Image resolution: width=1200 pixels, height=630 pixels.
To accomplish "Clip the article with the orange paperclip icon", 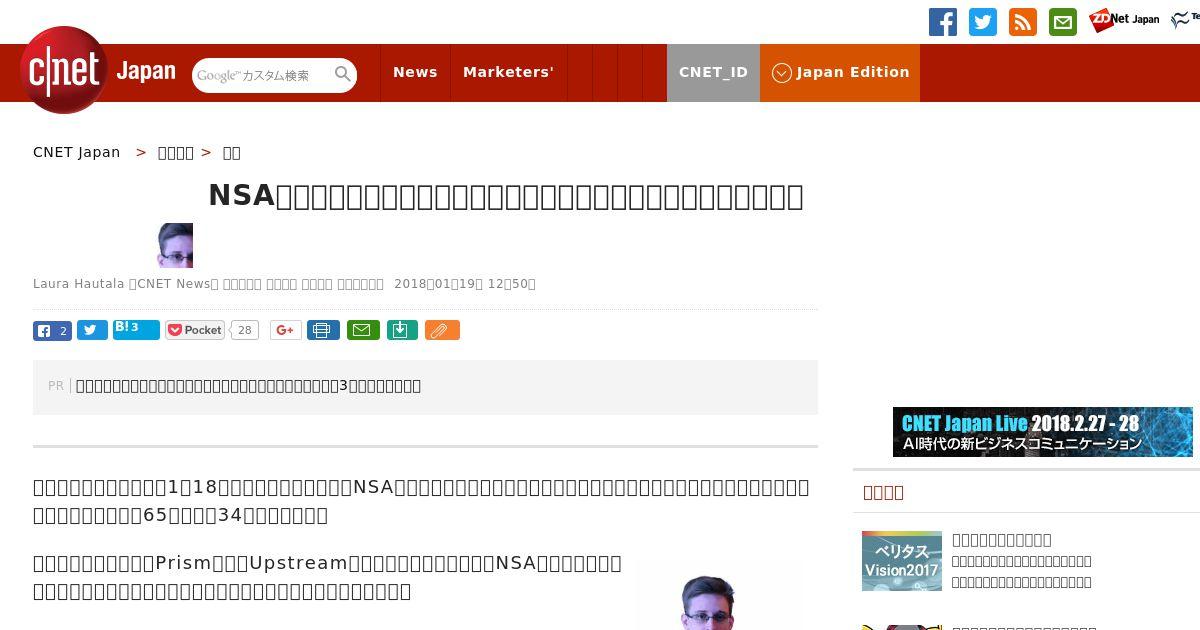I will click(442, 330).
